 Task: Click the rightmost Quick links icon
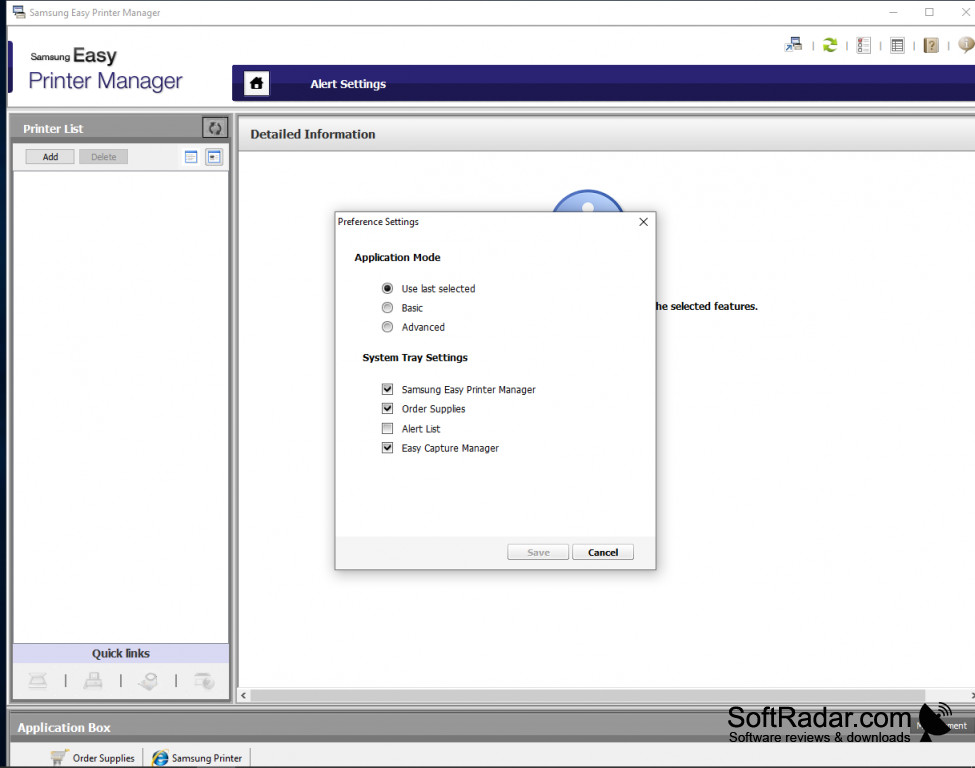click(204, 681)
